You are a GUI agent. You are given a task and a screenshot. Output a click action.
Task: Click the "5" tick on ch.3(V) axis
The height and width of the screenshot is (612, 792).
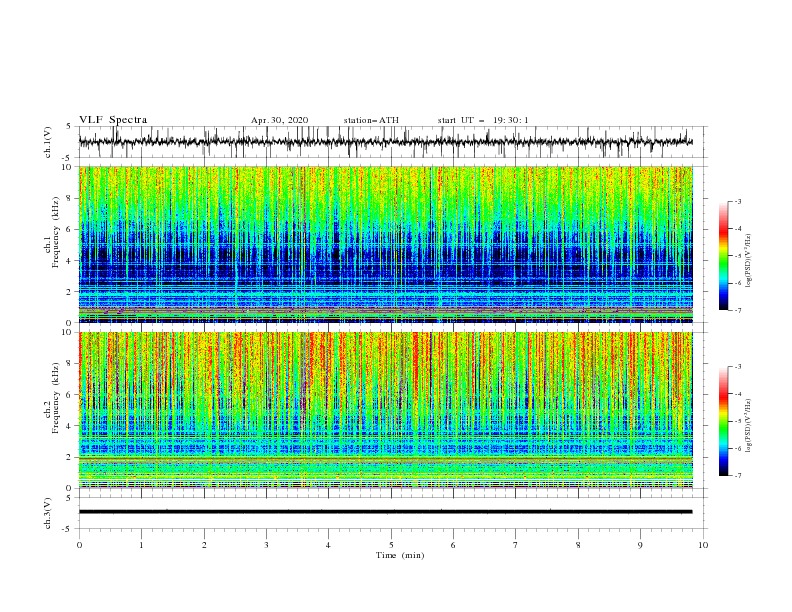(69, 498)
